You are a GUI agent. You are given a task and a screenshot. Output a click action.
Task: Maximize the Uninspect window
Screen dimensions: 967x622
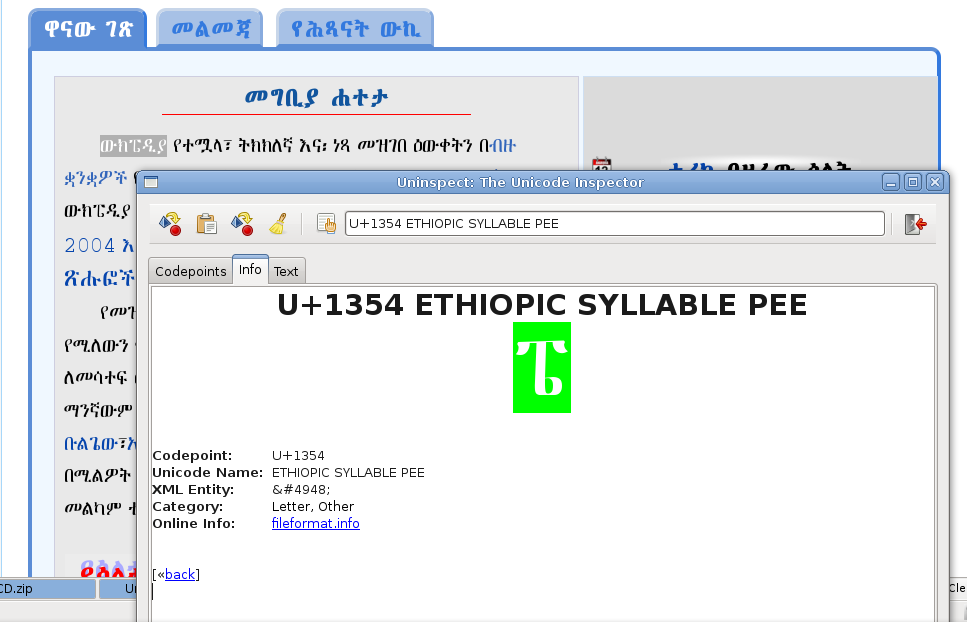point(913,182)
